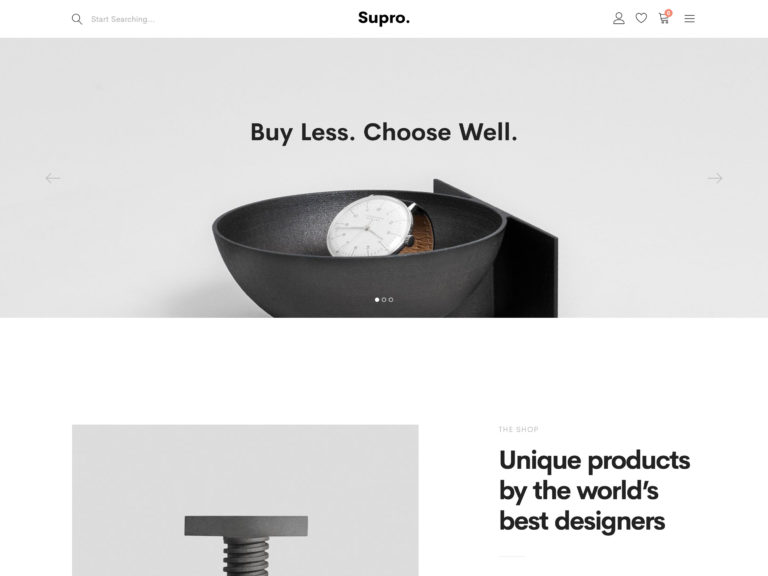Click the Buy Less. Choose Well. headline
Screen dimensions: 768x576
click(x=384, y=132)
